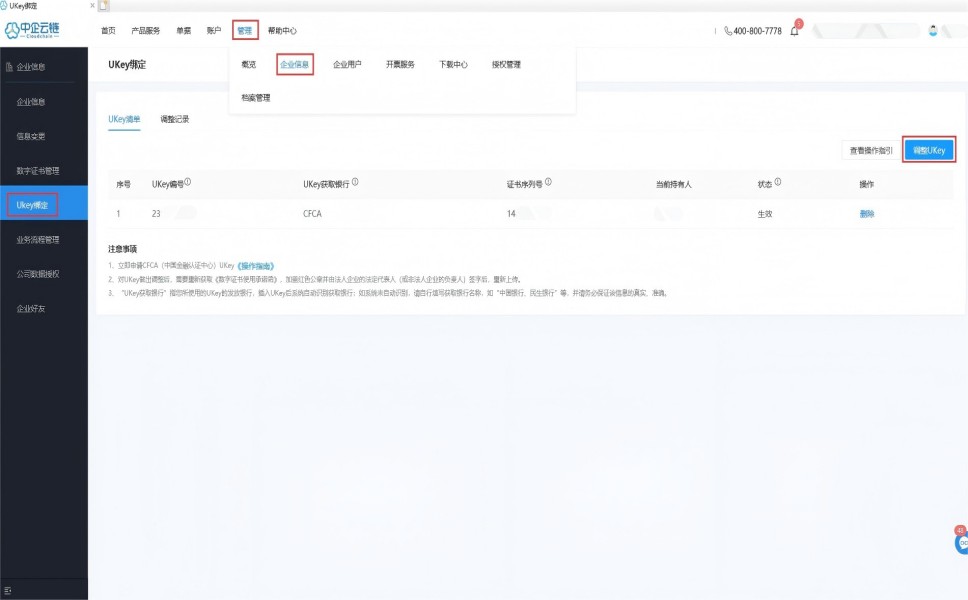The width and height of the screenshot is (968, 600).
Task: Click the notification bell icon
Action: click(x=795, y=32)
